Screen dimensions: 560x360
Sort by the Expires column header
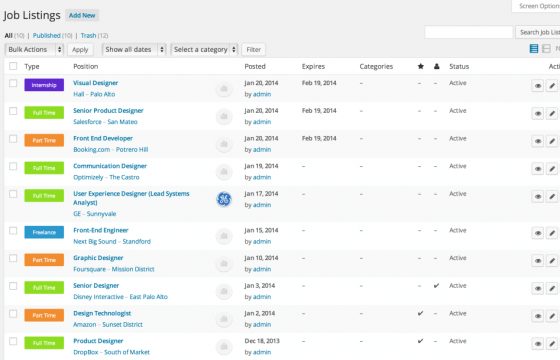(313, 66)
